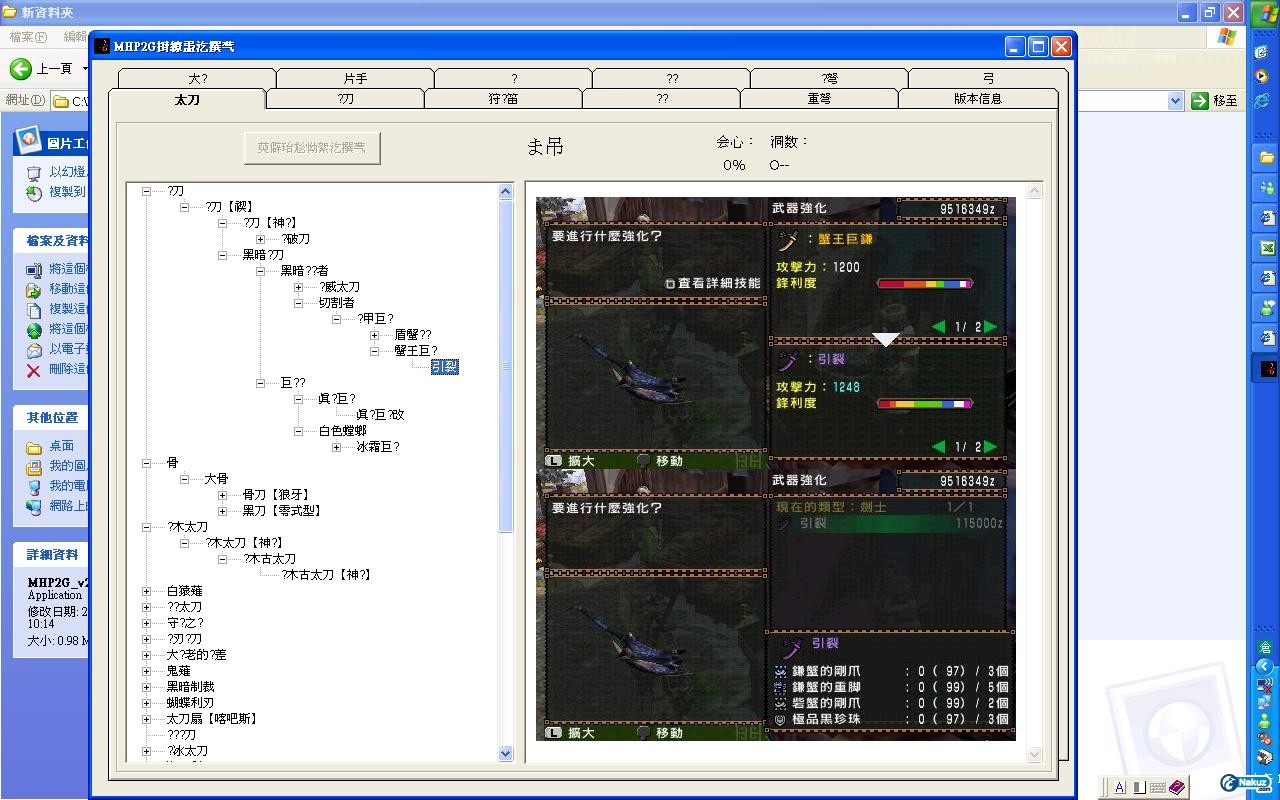This screenshot has height=800, width=1280.
Task: Expand the ?威太刀 tree node
Action: pyautogui.click(x=298, y=287)
